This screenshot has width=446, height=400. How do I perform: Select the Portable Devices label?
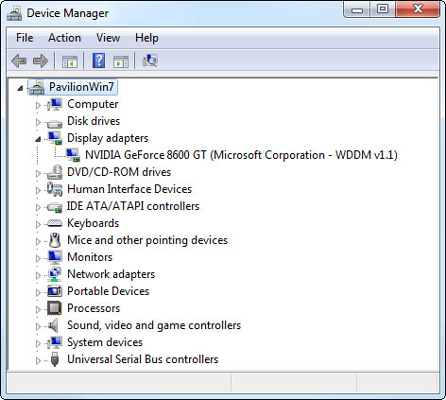pyautogui.click(x=108, y=291)
